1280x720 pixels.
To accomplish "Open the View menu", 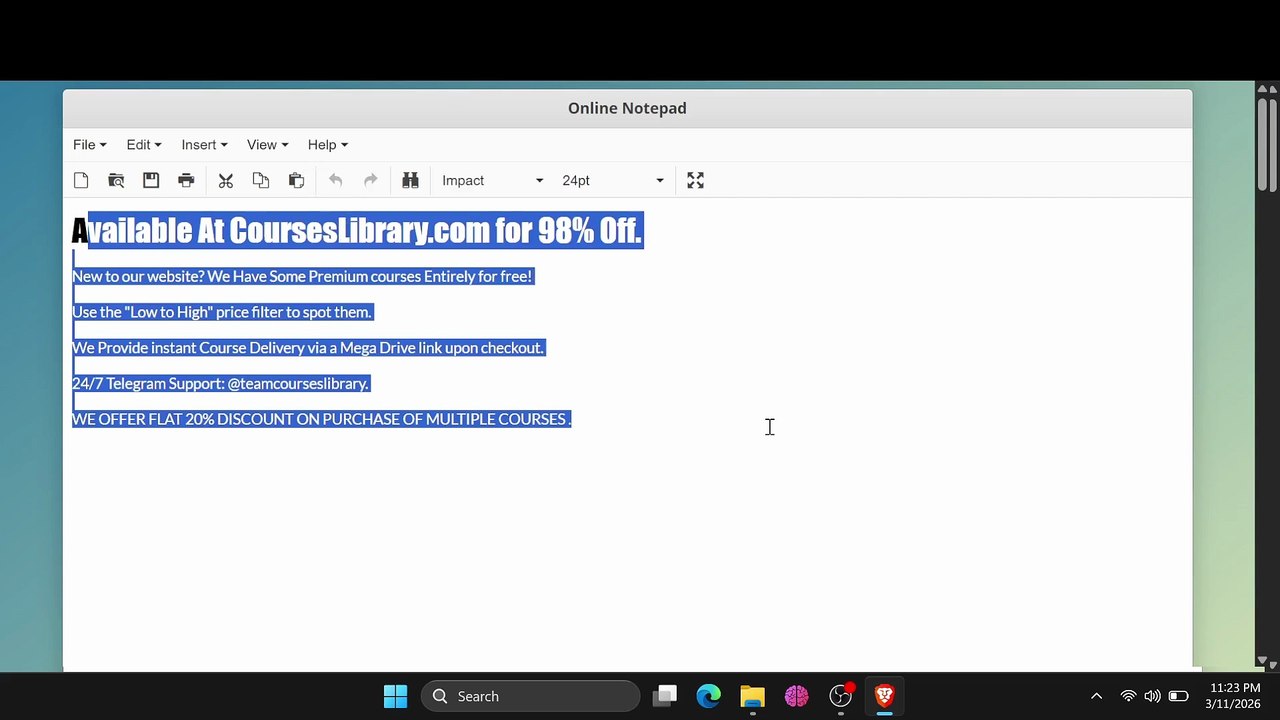I will point(267,145).
